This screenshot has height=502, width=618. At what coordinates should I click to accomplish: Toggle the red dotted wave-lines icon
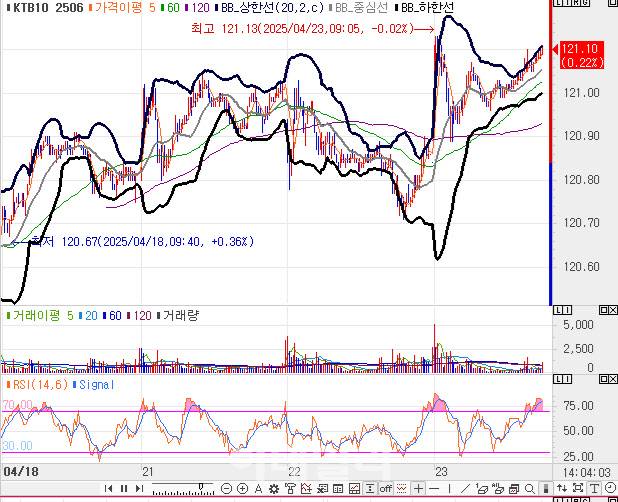click(x=402, y=489)
